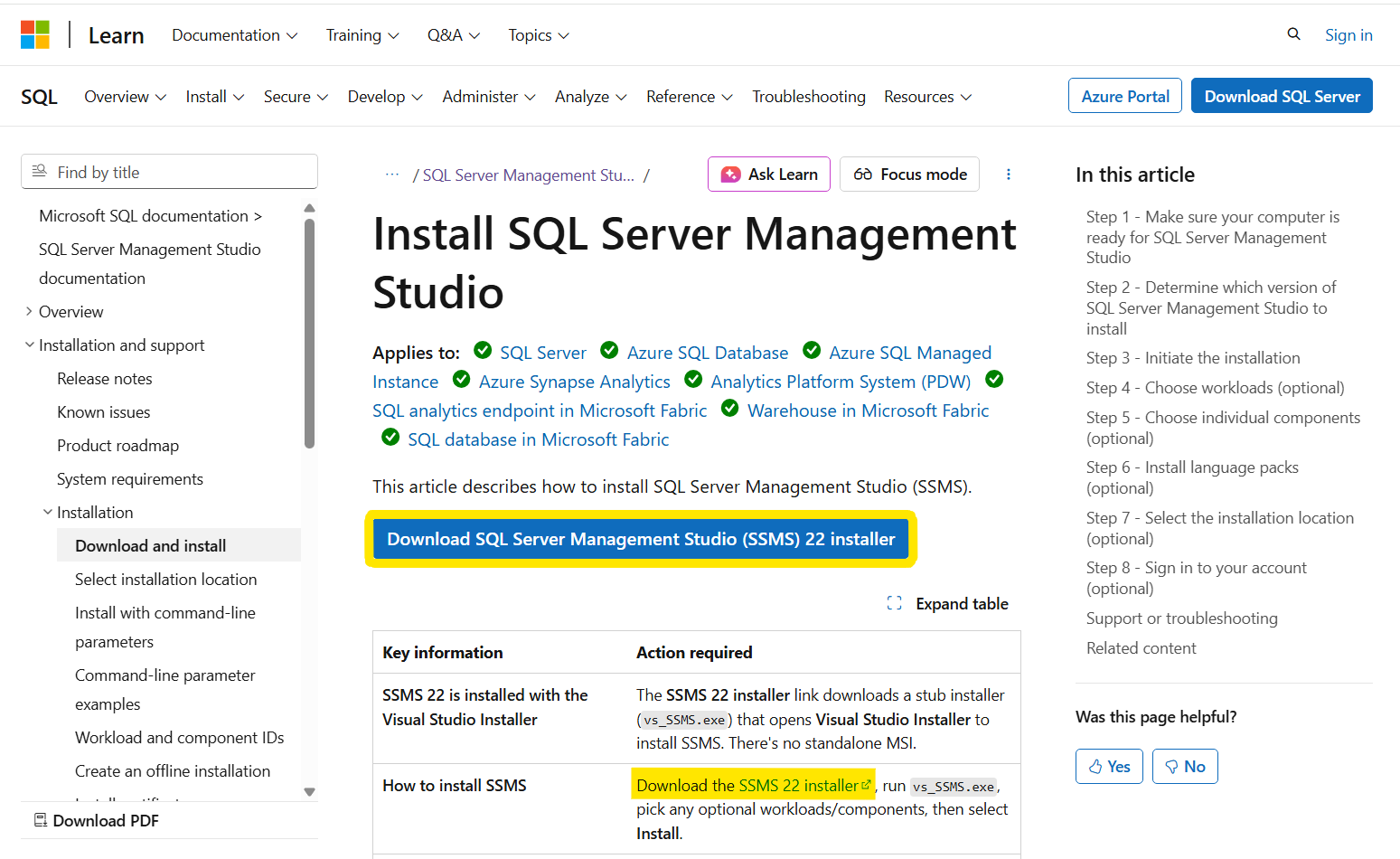Image resolution: width=1400 pixels, height=859 pixels.
Task: Open the Administer menu in SQL navigation
Action: 488,97
